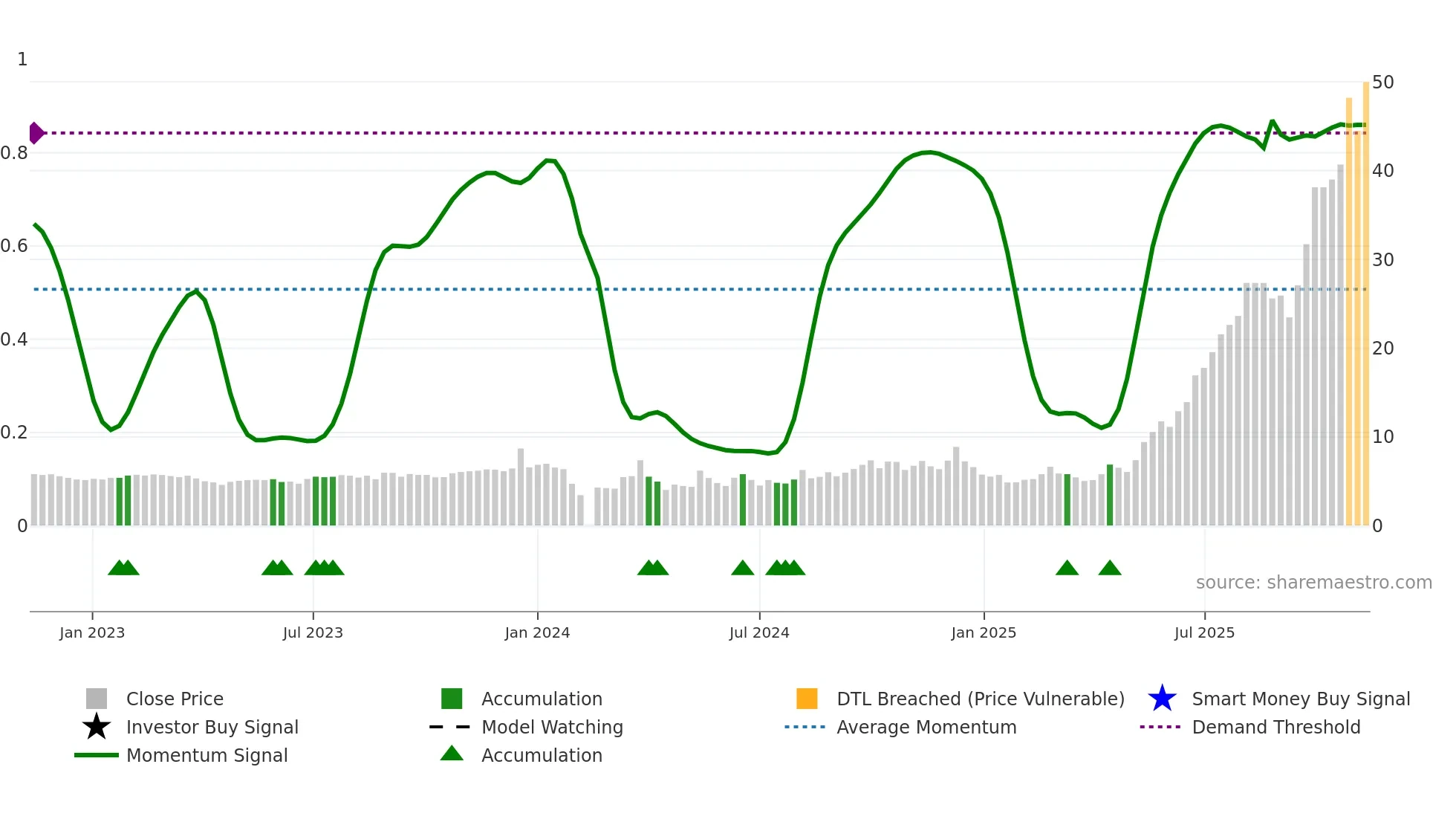
Task: Click the blue Smart Money Buy Signal star
Action: click(x=1162, y=699)
